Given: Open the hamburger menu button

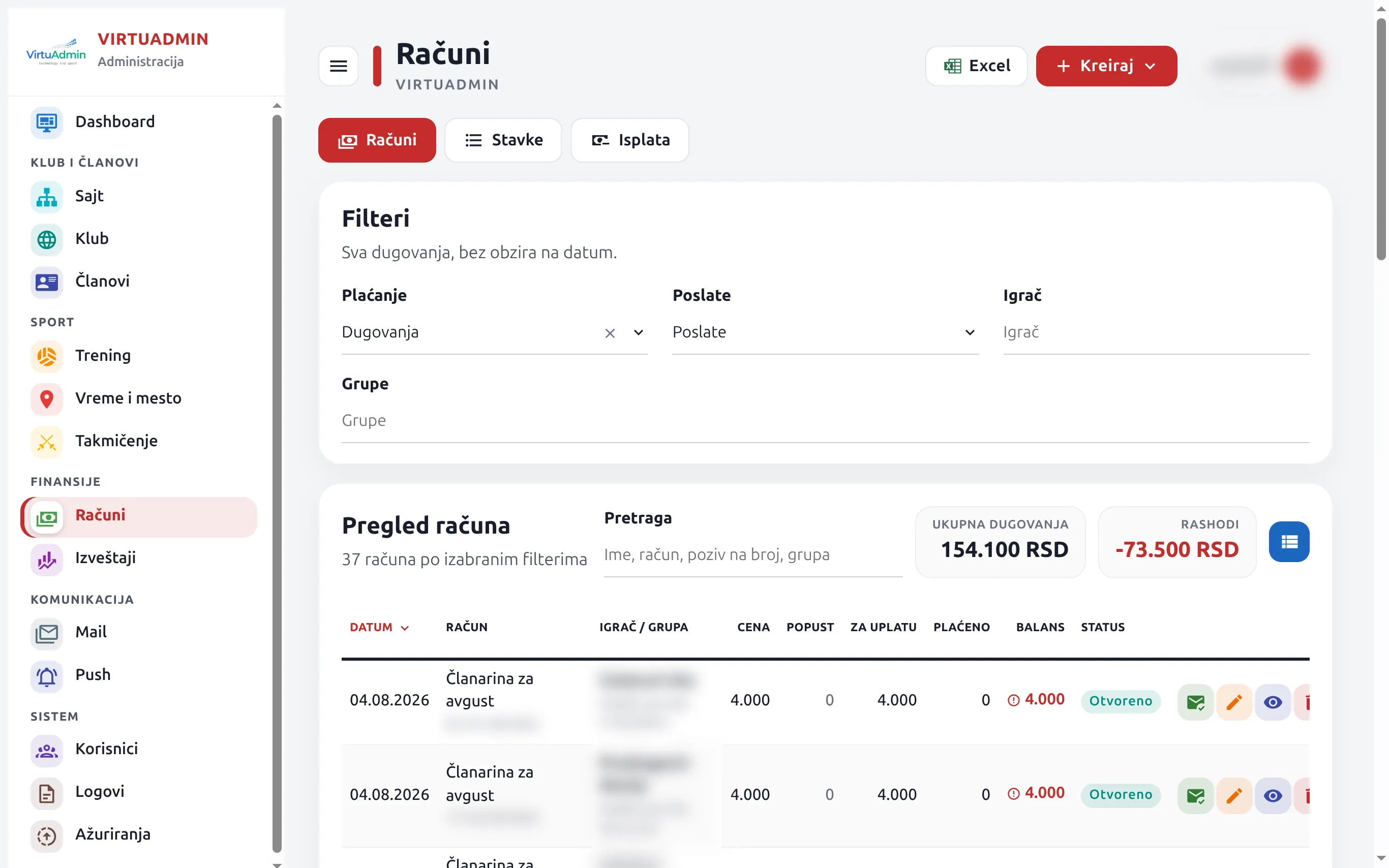Looking at the screenshot, I should [338, 66].
